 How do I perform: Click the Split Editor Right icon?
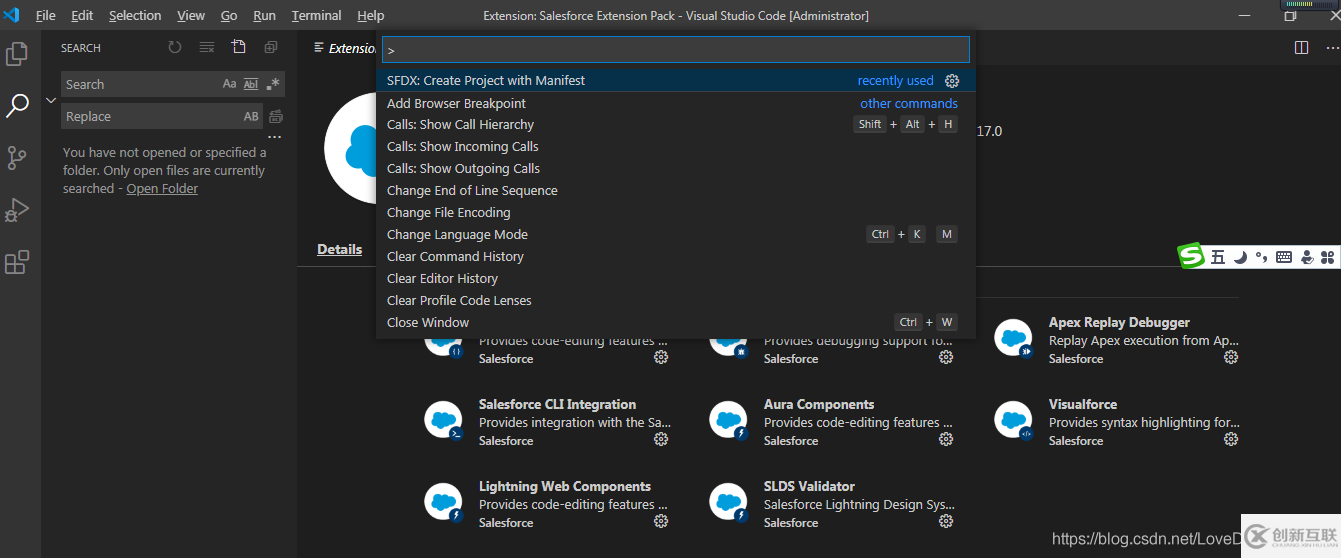point(1301,47)
